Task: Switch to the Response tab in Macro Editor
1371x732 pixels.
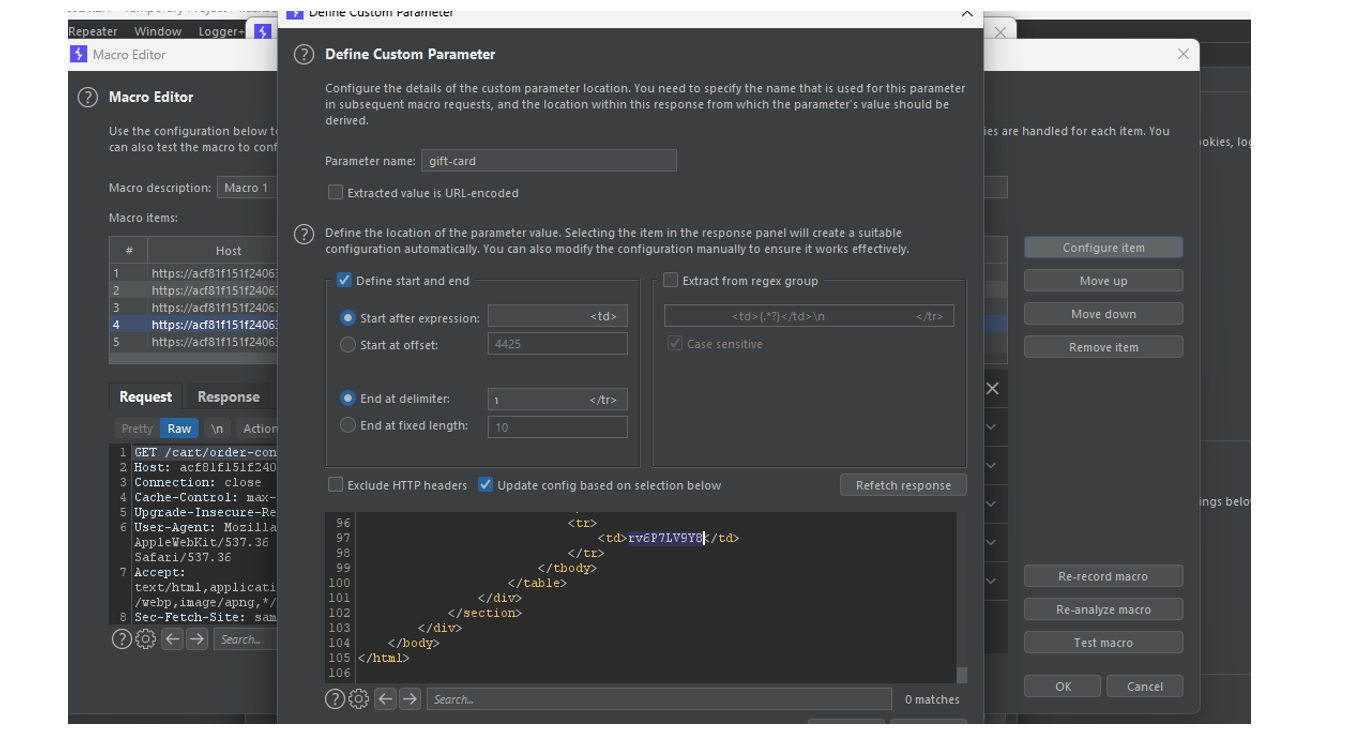Action: (x=228, y=397)
